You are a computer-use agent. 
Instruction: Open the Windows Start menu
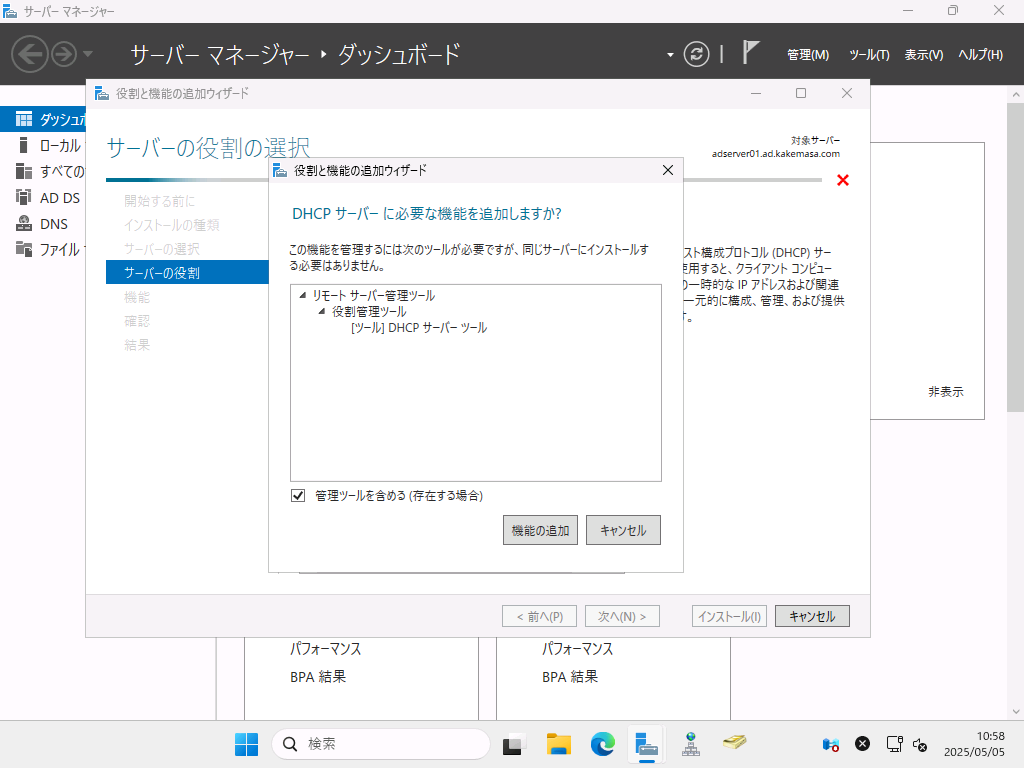tap(246, 744)
